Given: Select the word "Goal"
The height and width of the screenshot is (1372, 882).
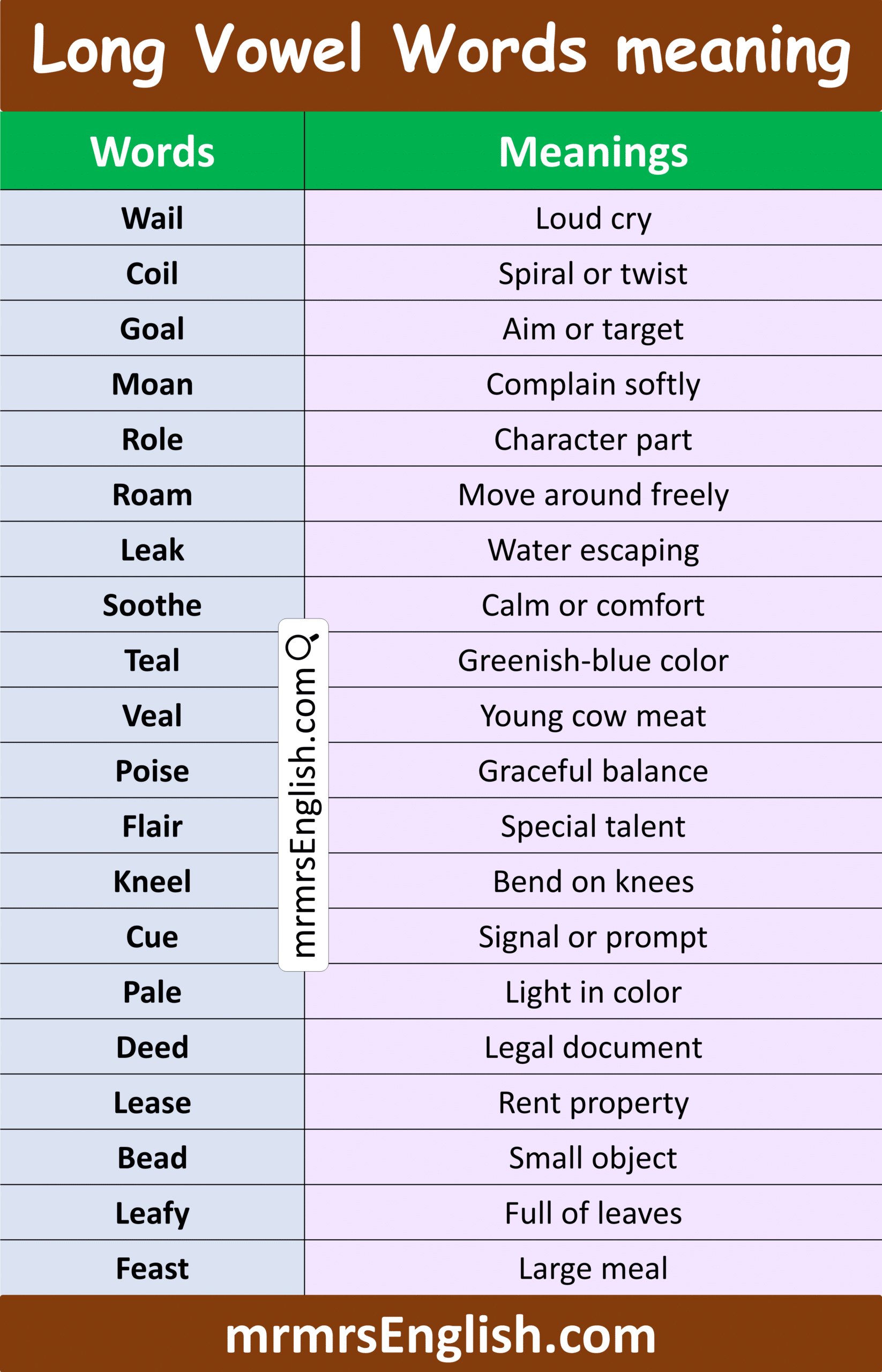Looking at the screenshot, I should [152, 329].
